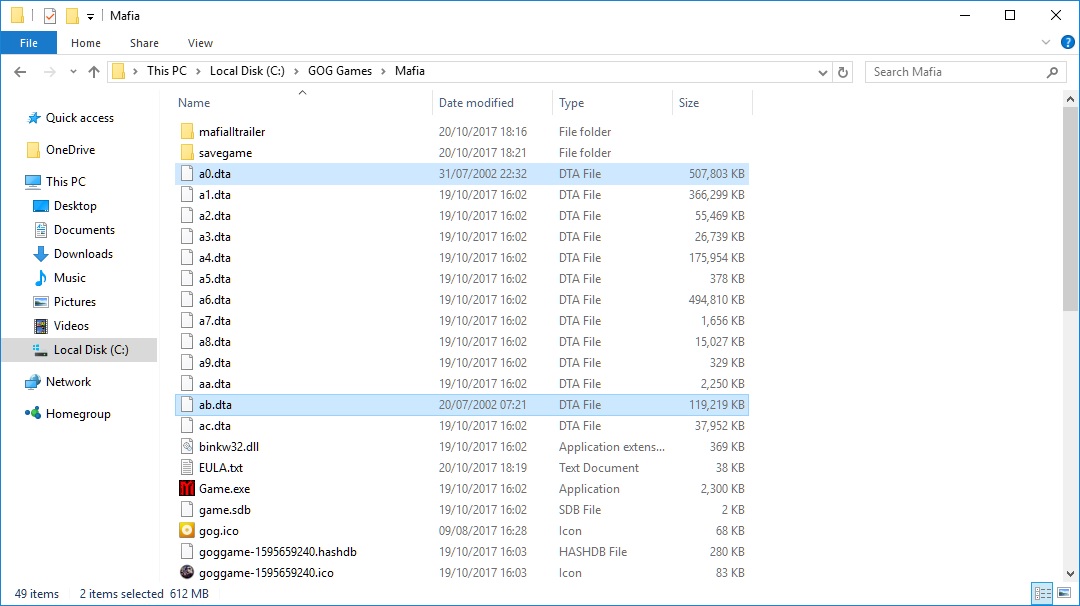Open the mafiaIItrailer folder icon
The height and width of the screenshot is (606, 1080).
[x=187, y=132]
